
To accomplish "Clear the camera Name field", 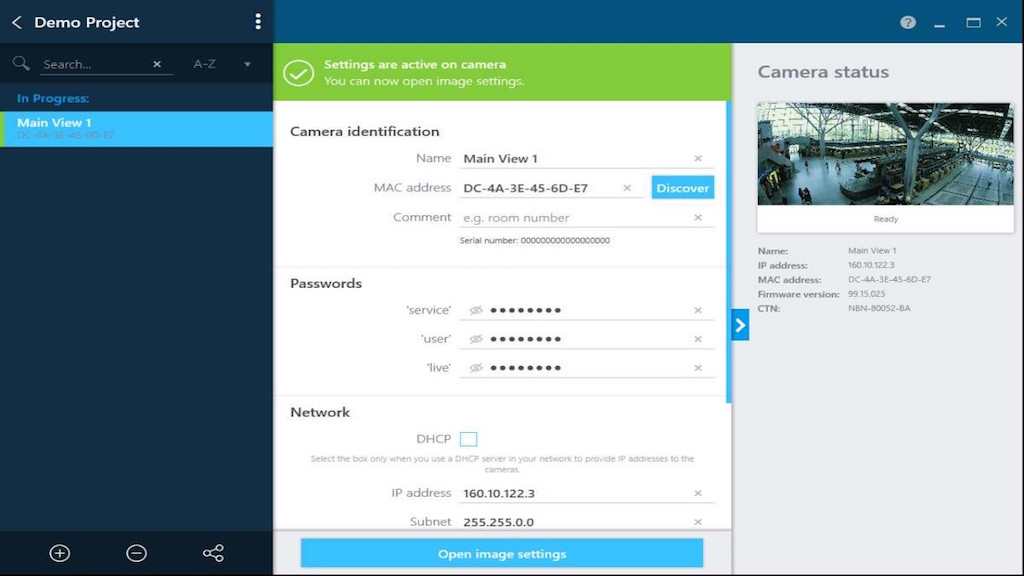I will 698,158.
